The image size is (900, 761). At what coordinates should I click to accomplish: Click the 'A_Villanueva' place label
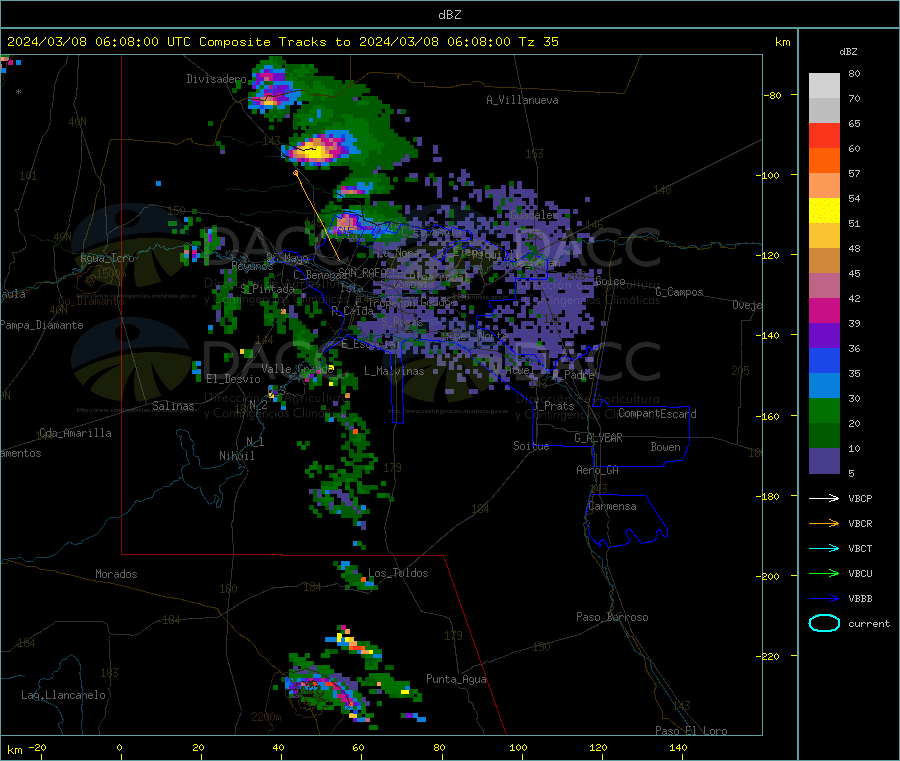pyautogui.click(x=522, y=100)
